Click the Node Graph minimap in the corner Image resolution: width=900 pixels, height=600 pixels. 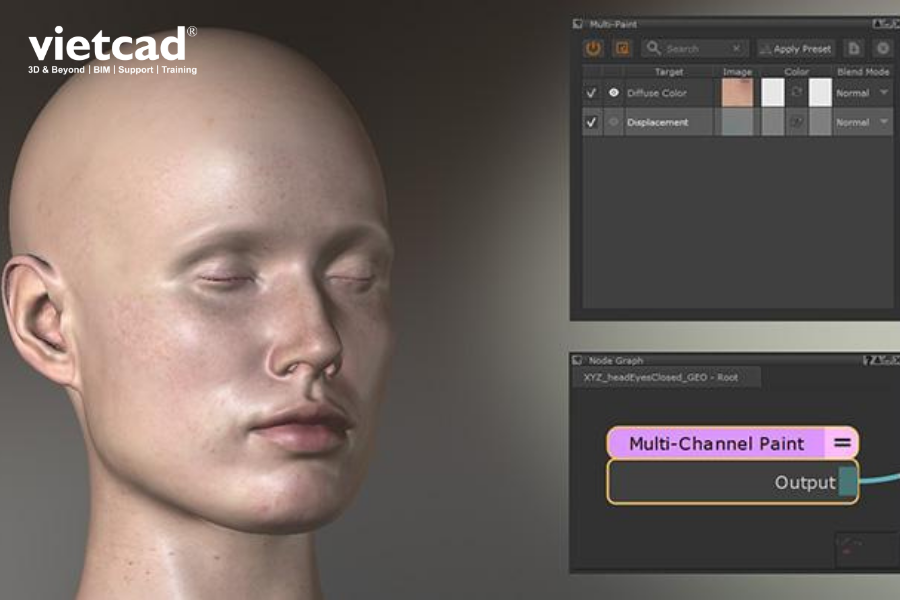coord(866,551)
